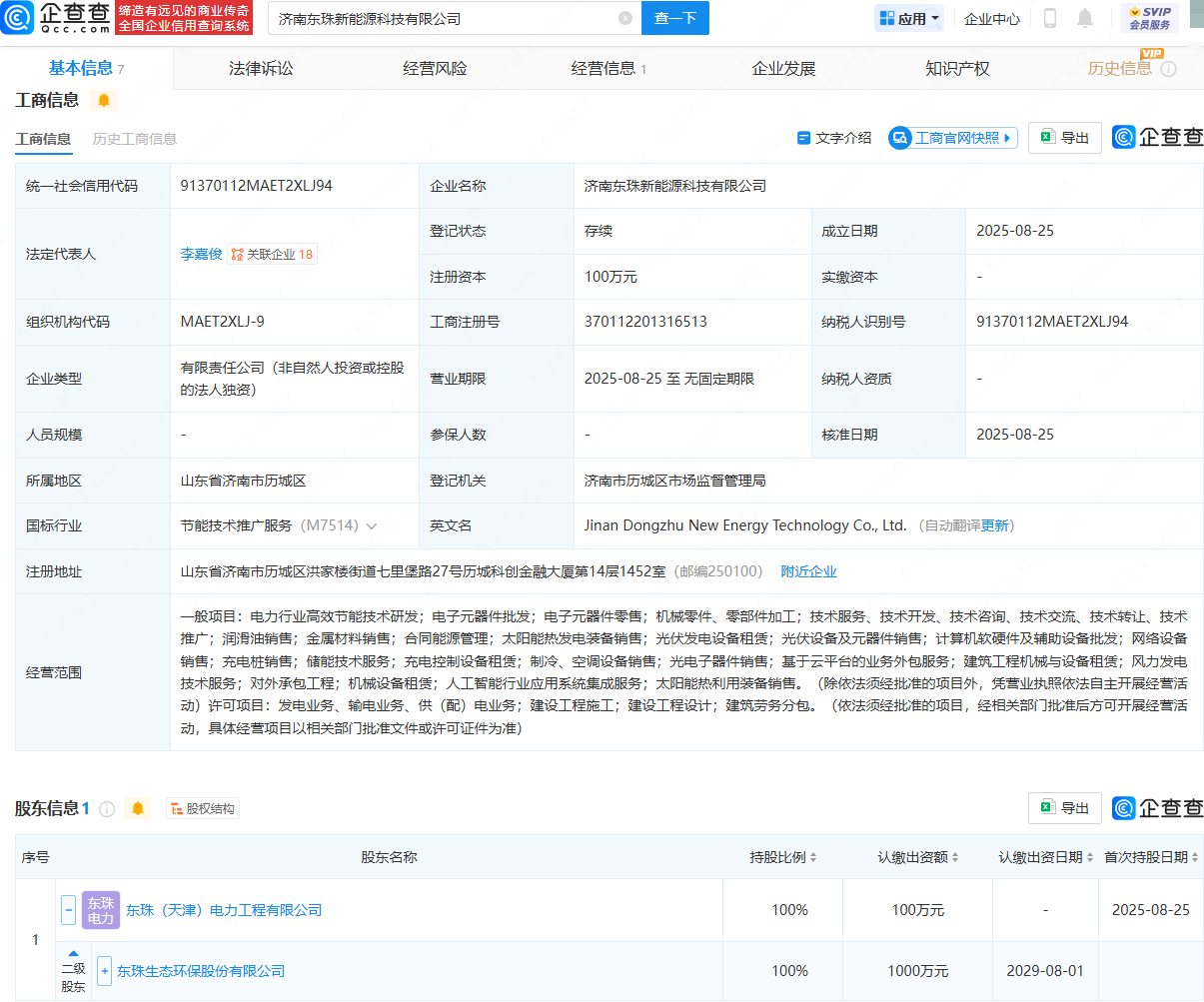View 关联企业 18 badge
The width and height of the screenshot is (1204, 1002).
point(272,254)
